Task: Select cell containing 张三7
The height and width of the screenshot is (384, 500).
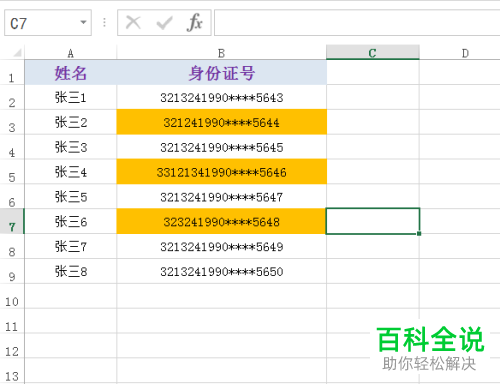Action: coord(71,246)
